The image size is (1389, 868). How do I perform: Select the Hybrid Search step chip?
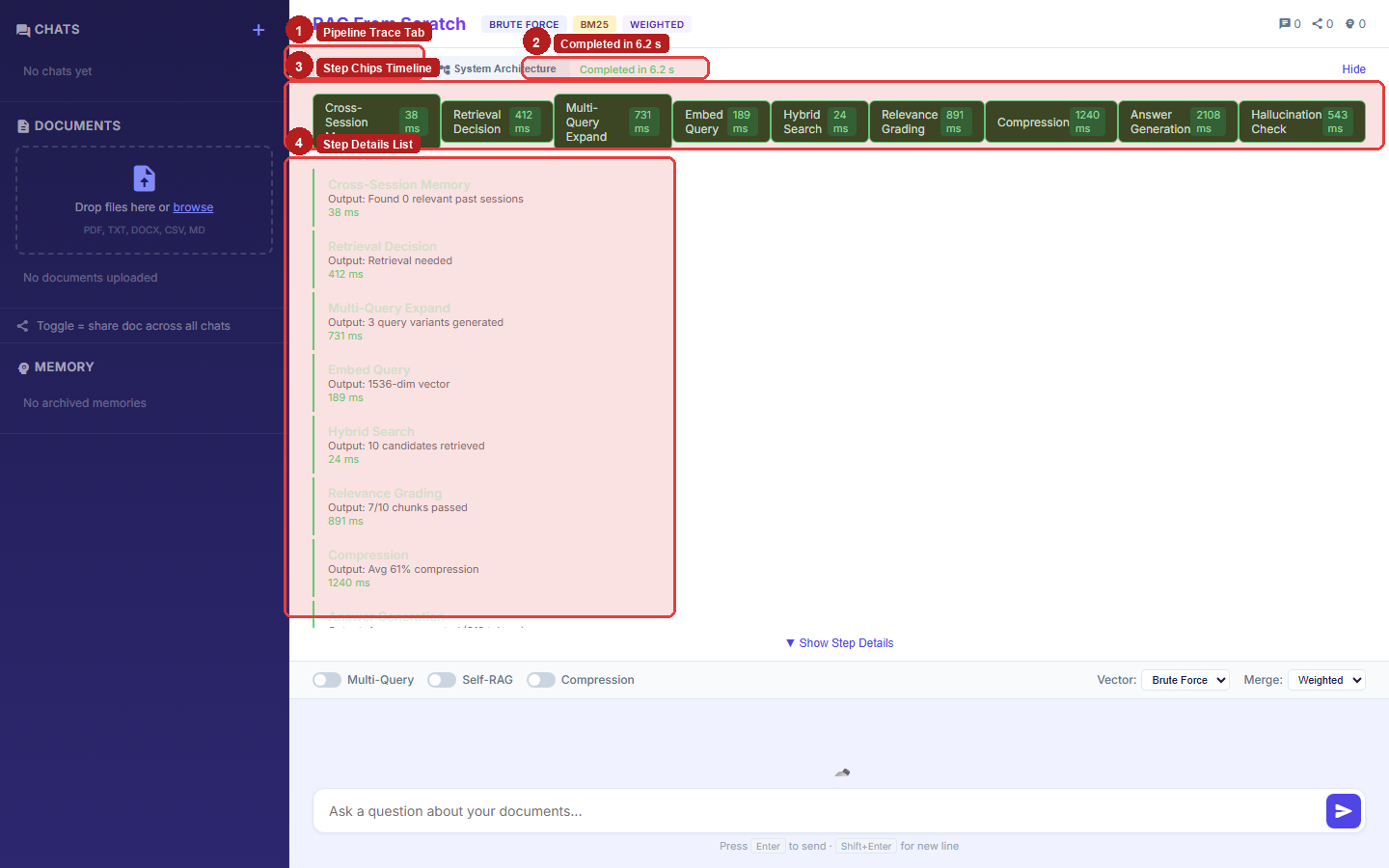pos(819,122)
